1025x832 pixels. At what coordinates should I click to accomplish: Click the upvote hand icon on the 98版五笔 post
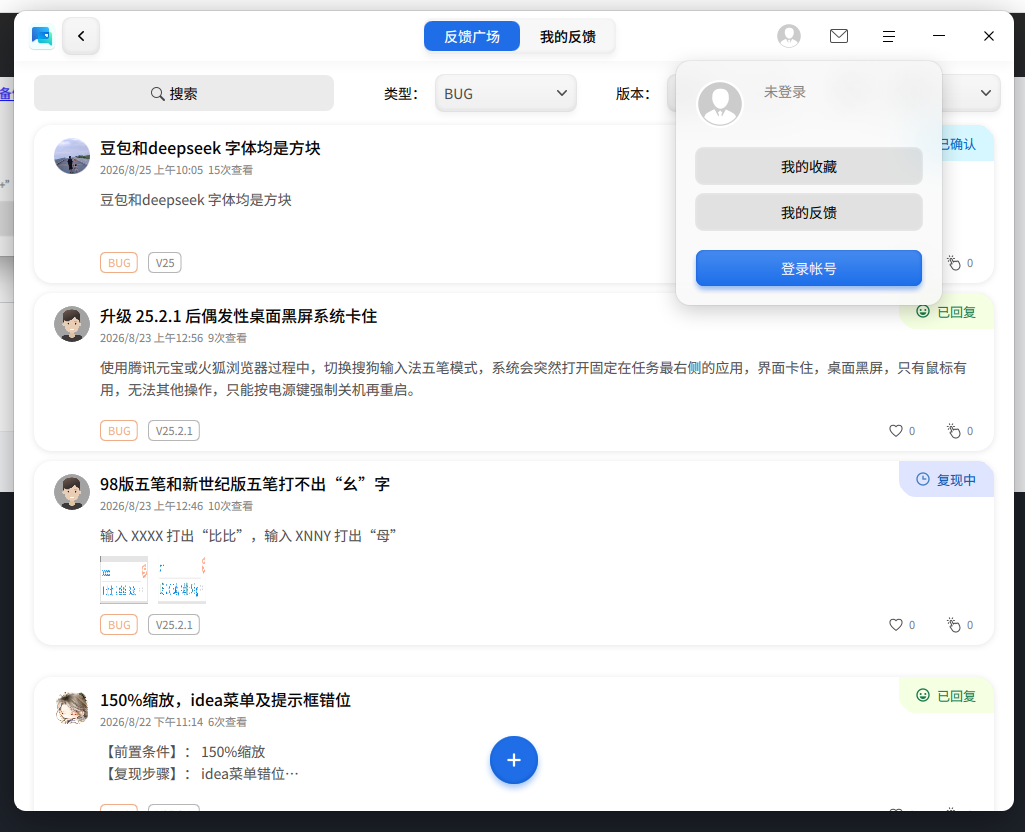coord(954,625)
